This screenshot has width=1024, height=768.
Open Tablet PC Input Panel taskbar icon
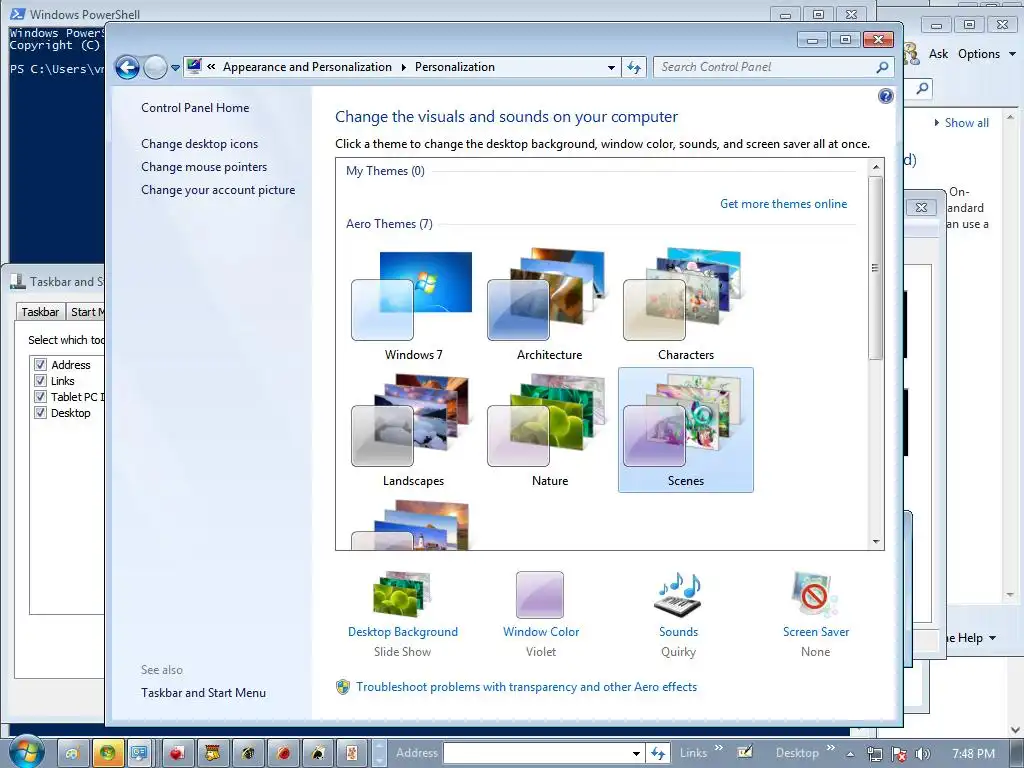(x=745, y=752)
